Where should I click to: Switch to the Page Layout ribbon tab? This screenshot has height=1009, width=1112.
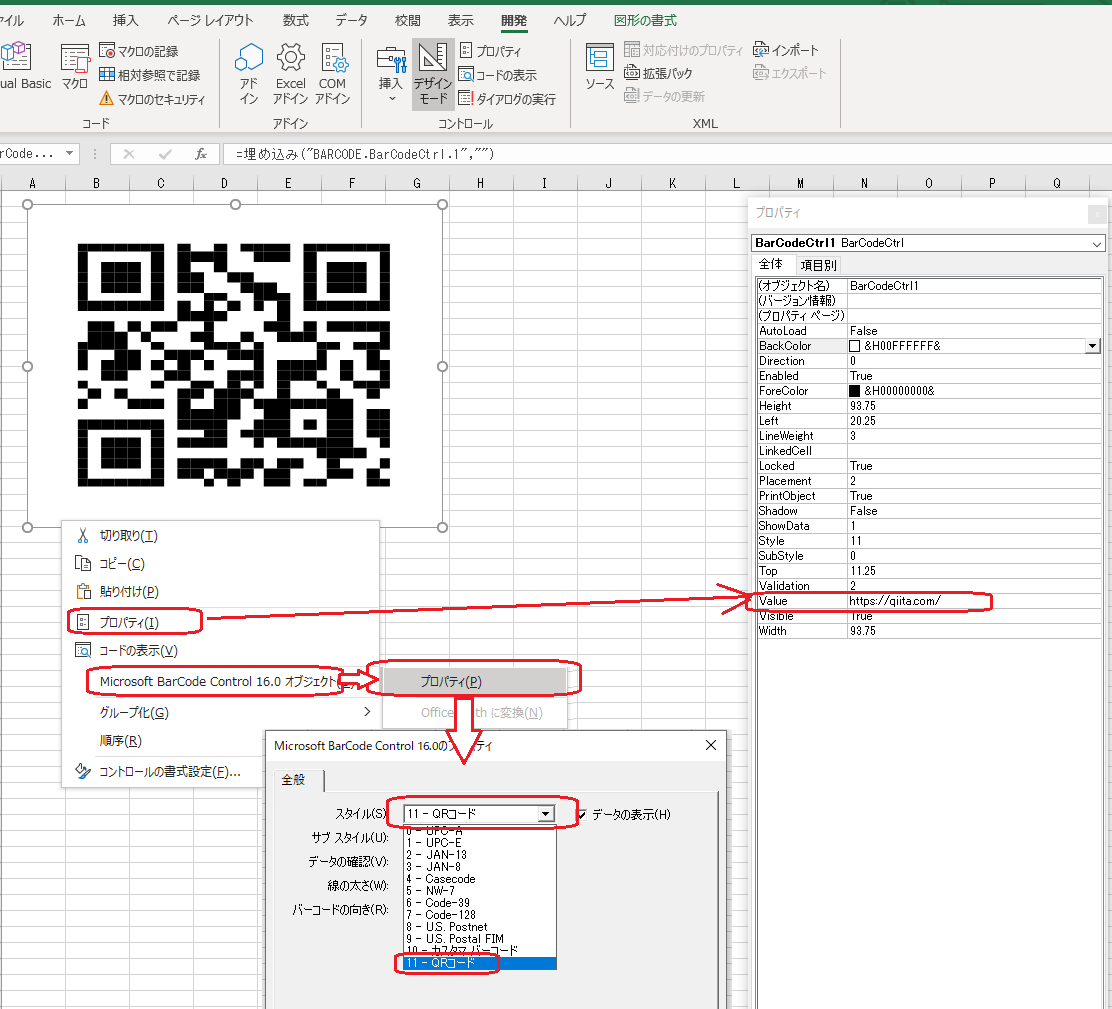[210, 20]
